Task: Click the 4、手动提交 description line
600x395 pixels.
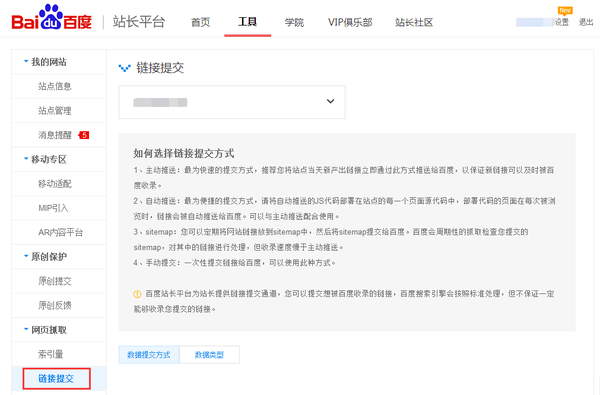Action: pos(235,263)
